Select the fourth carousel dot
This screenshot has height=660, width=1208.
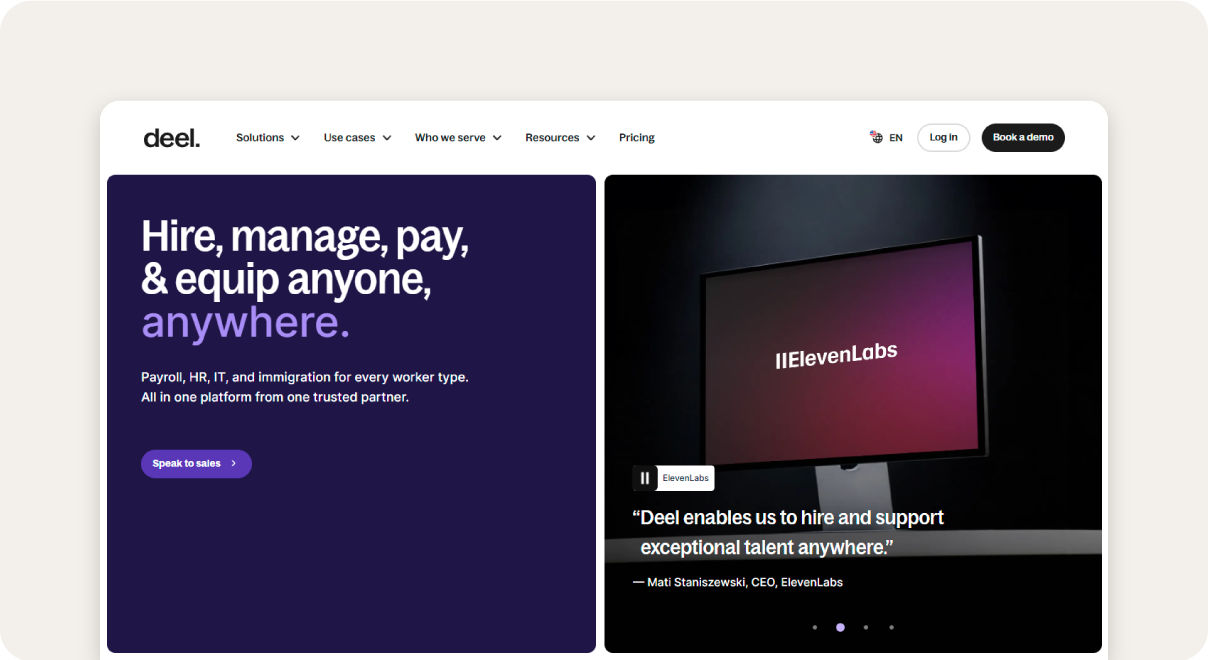coord(891,627)
